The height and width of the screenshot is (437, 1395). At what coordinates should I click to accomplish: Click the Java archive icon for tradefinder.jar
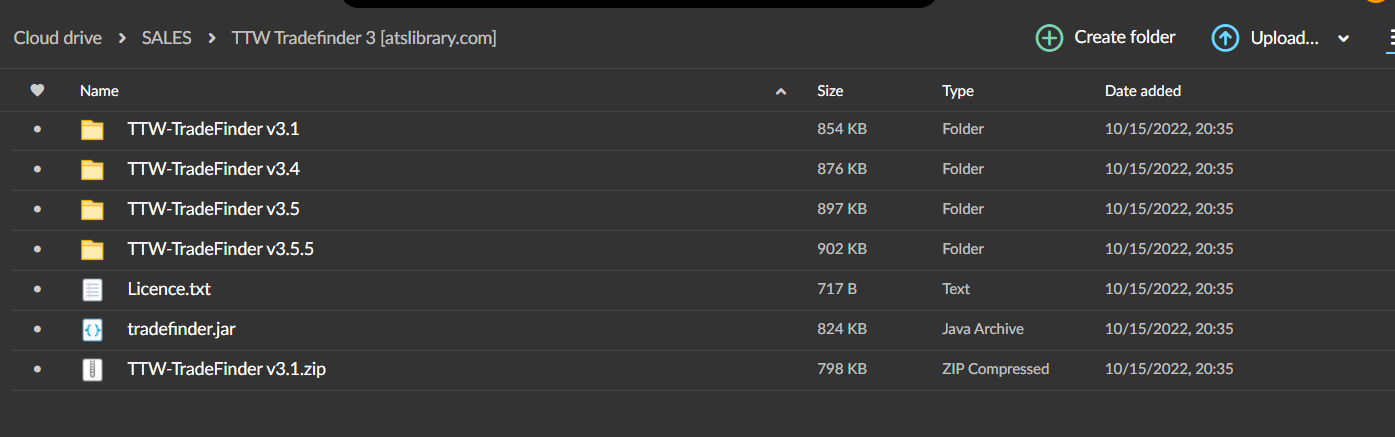(92, 330)
